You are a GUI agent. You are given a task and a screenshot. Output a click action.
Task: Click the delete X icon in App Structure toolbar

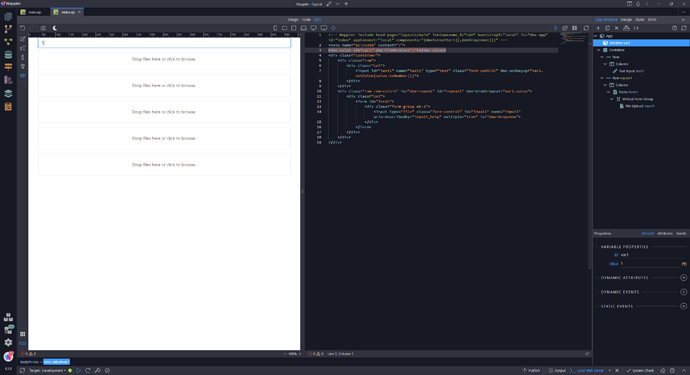point(617,28)
